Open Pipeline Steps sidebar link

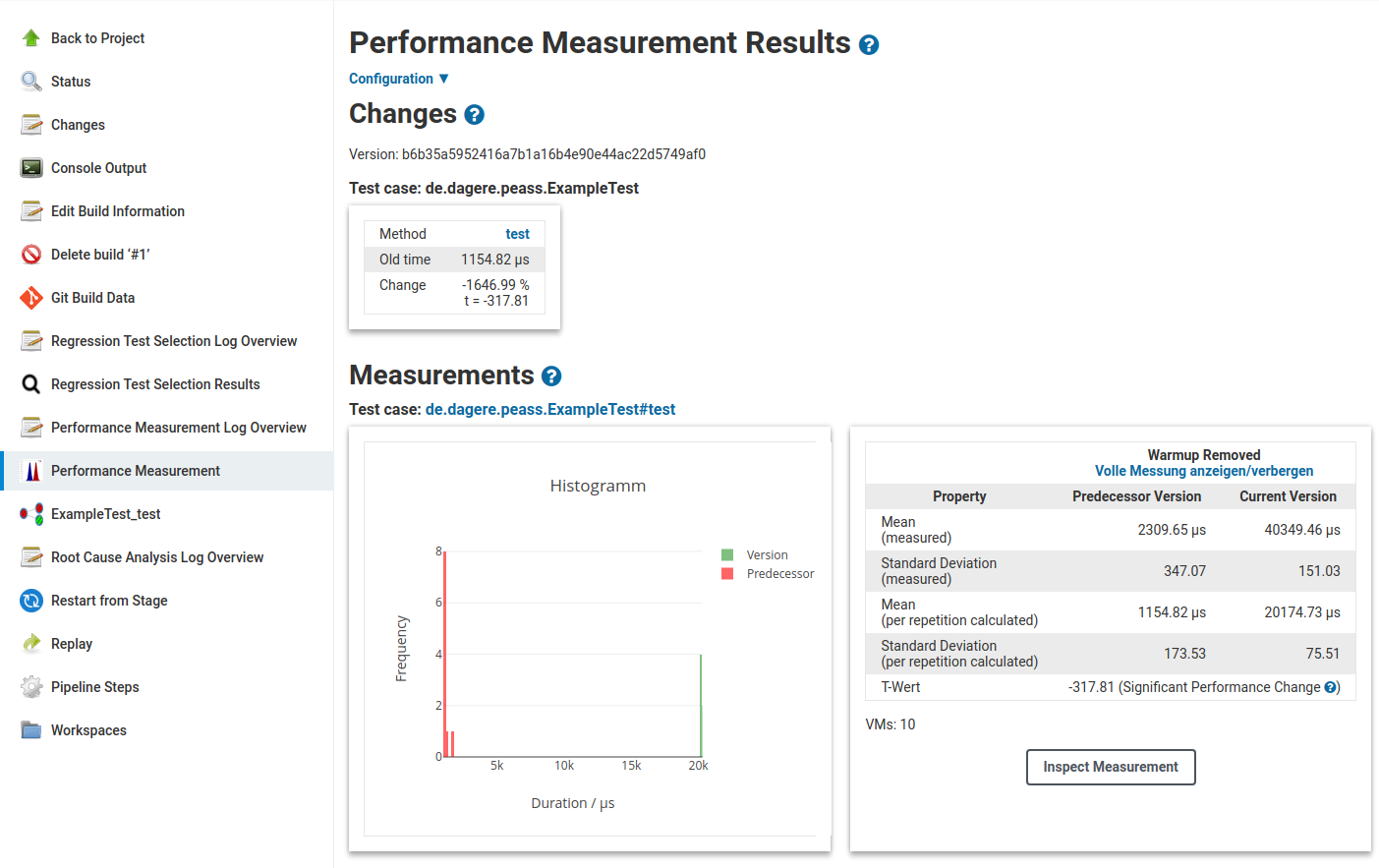tap(94, 687)
